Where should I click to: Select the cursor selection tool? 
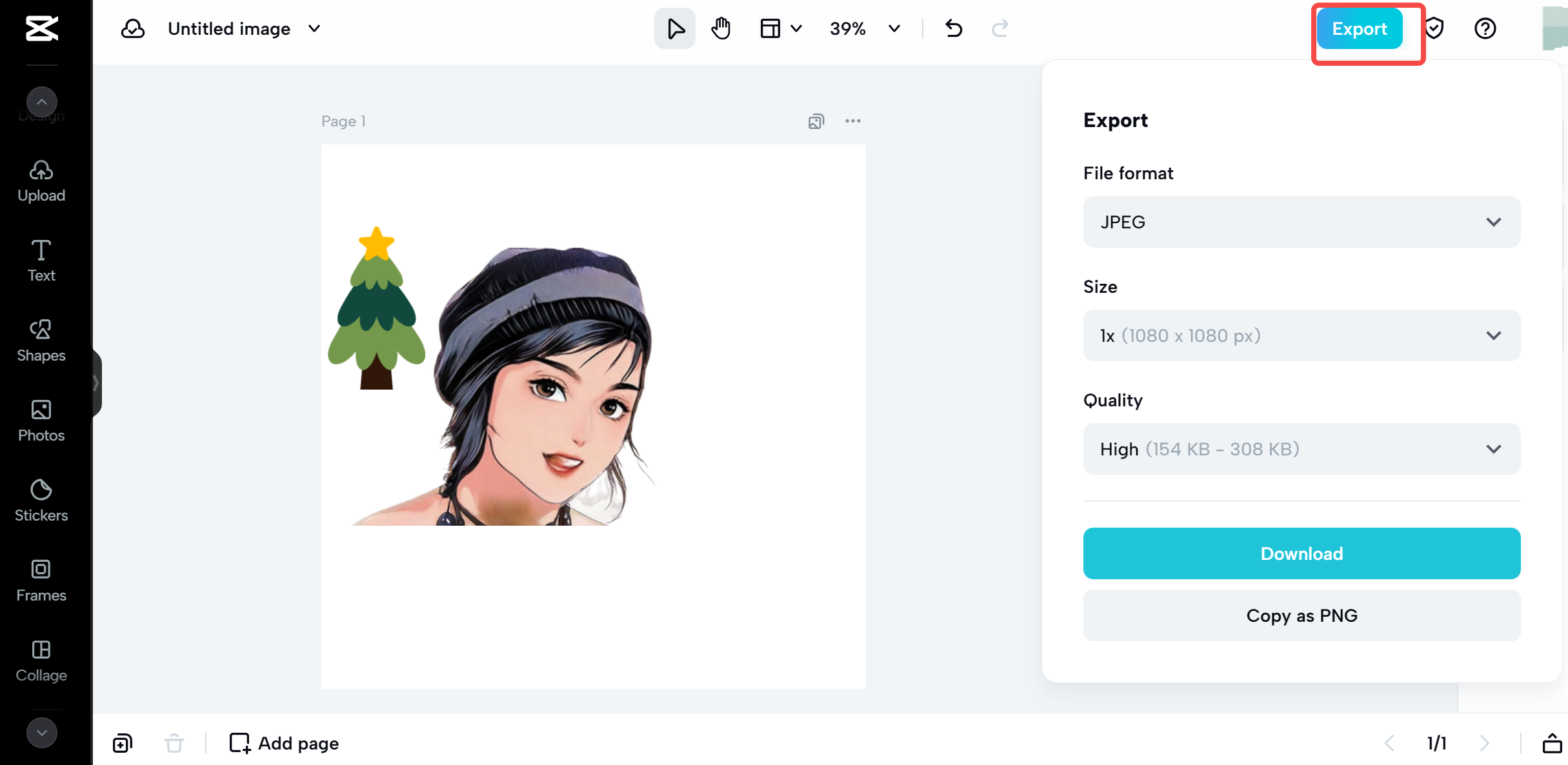coord(674,28)
